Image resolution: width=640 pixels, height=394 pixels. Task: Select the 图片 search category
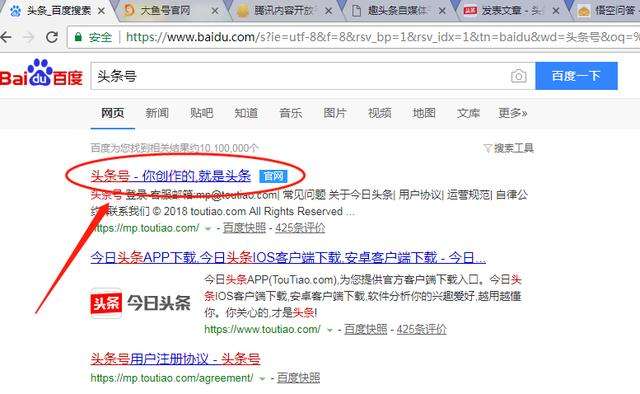click(x=335, y=113)
